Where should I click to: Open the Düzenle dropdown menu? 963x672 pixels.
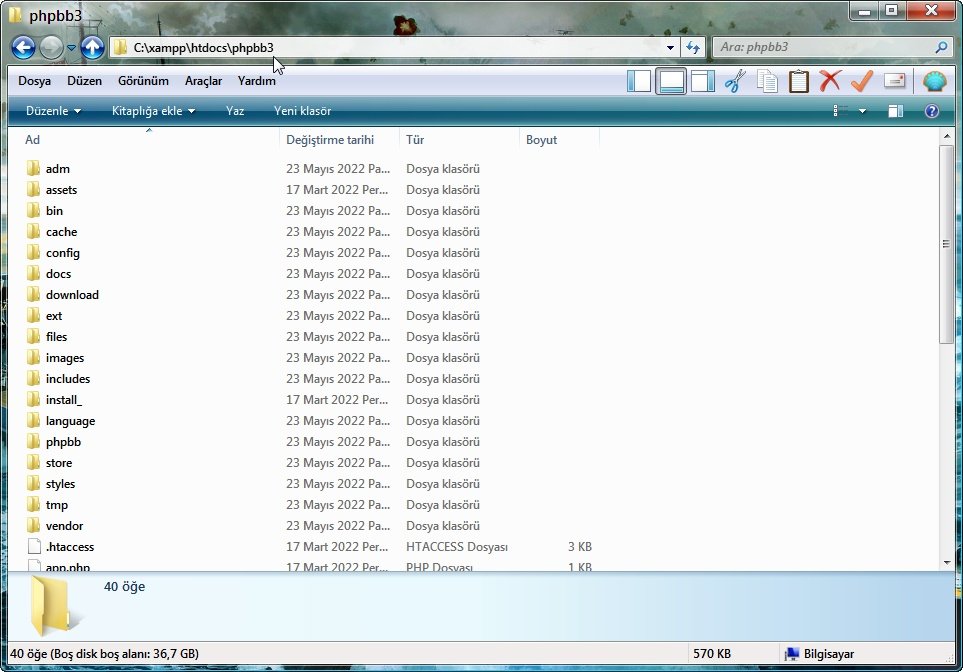53,111
